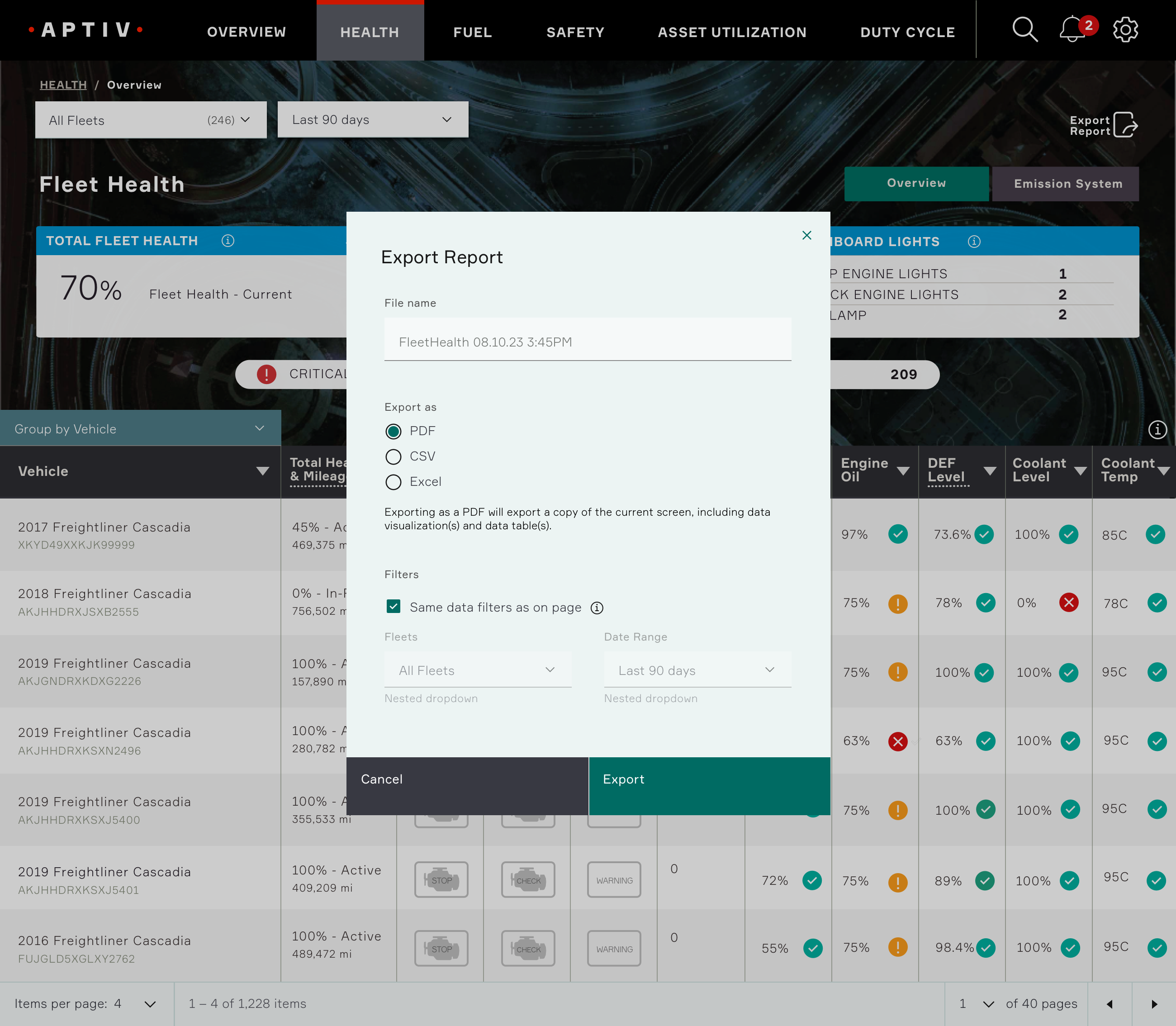Go to next page arrow in pagination
Image resolution: width=1176 pixels, height=1026 pixels.
click(x=1154, y=1004)
